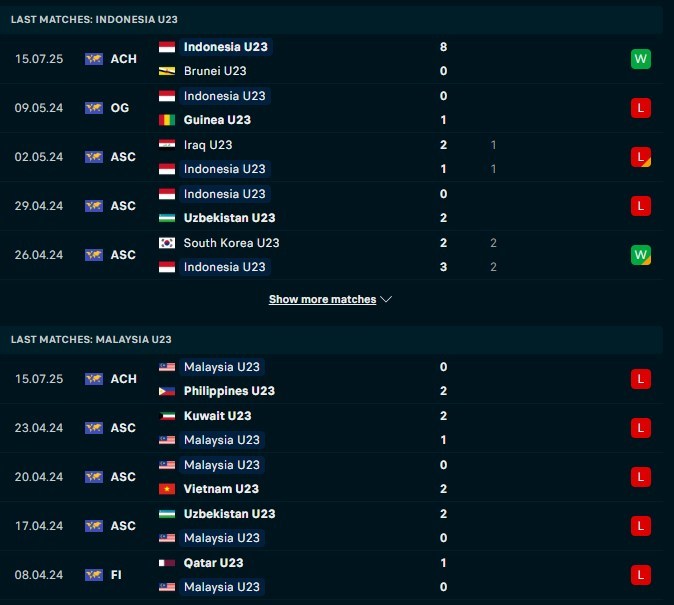Expand Show more matches chevron

pos(387,299)
